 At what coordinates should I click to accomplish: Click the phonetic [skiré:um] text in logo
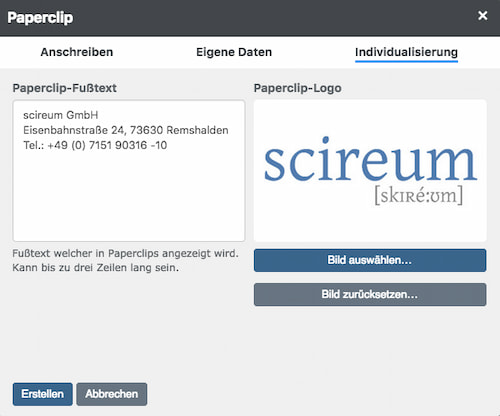point(419,195)
